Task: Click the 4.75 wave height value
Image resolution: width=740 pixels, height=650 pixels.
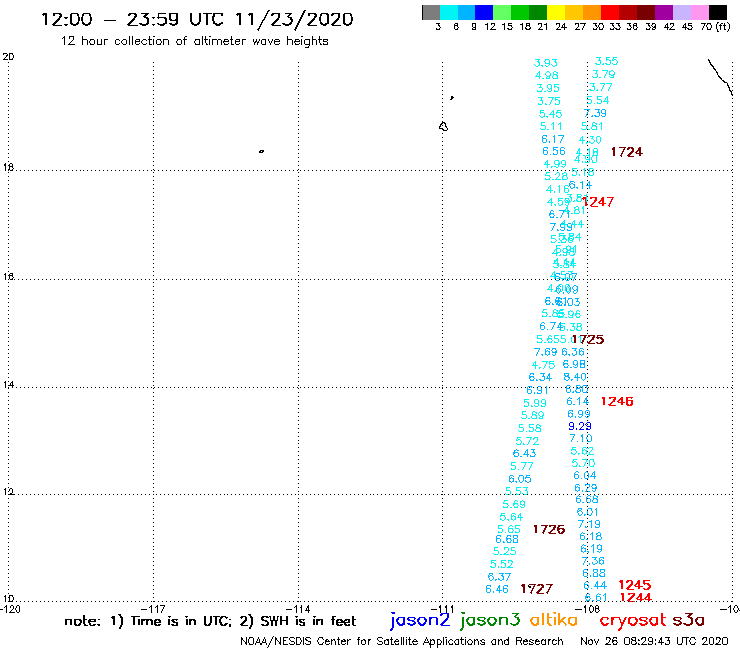Action: pos(543,365)
